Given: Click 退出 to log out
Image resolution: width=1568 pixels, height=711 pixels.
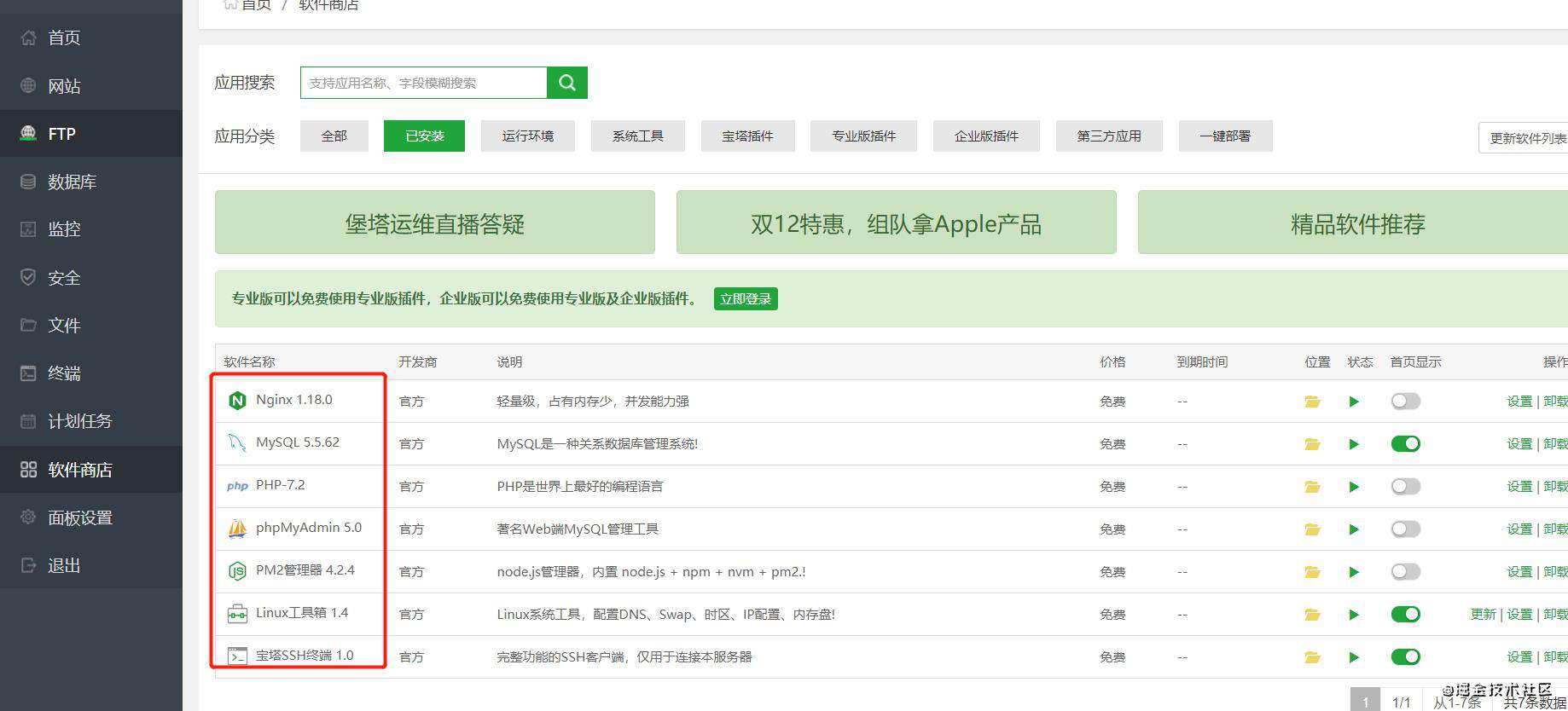Looking at the screenshot, I should coord(91,565).
